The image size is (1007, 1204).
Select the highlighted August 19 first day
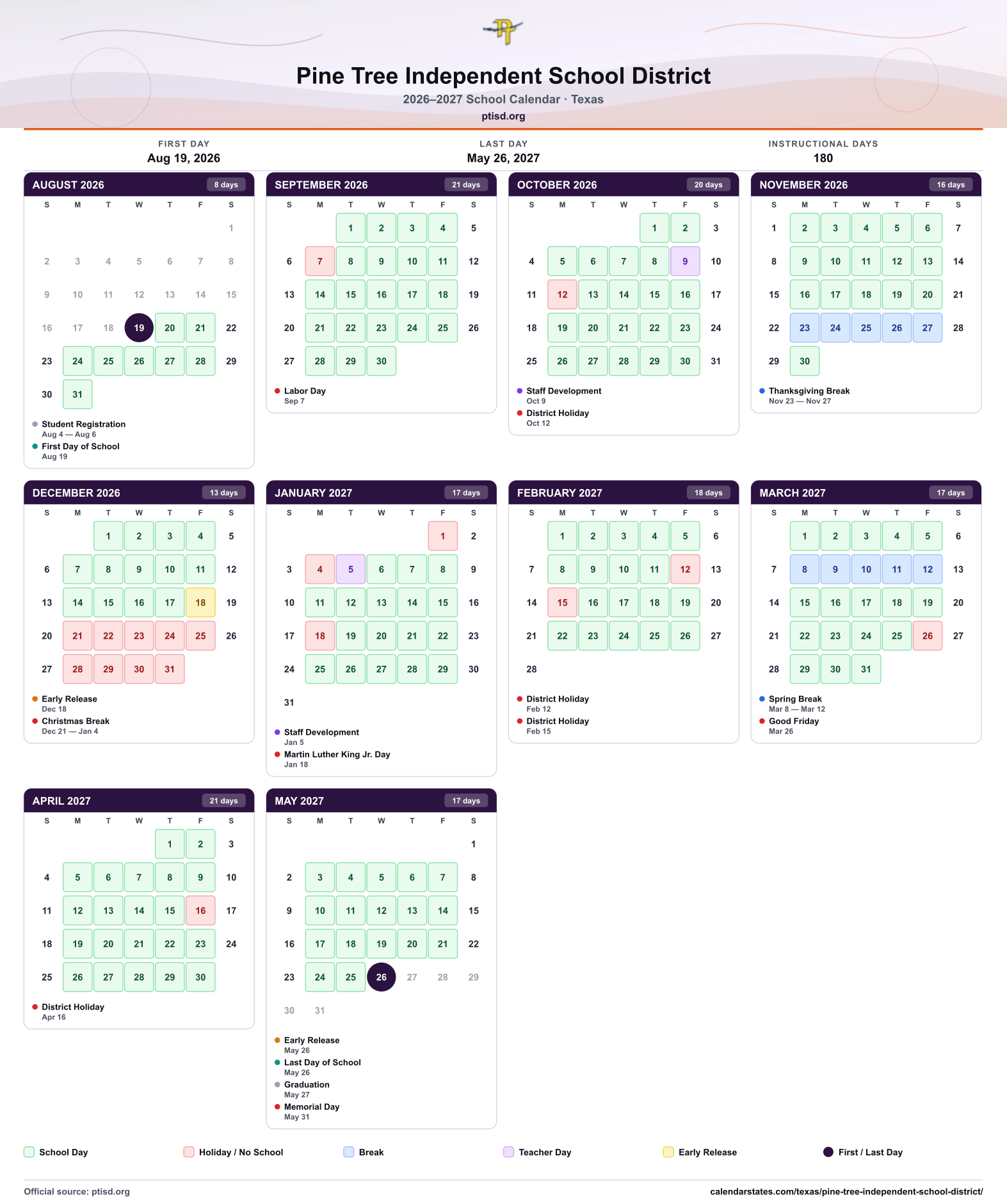[139, 328]
